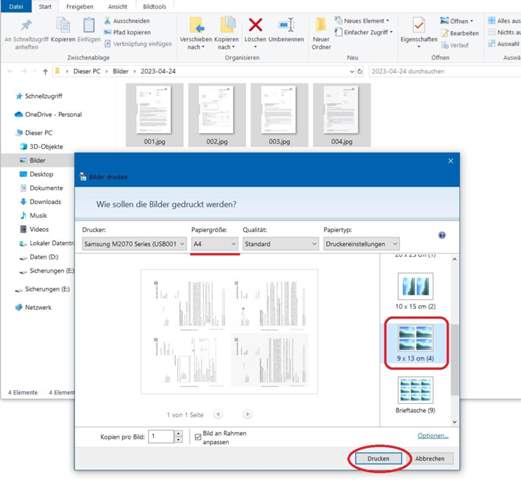Click the refresh icon beside the address bar
Viewport: 521px width, 480px height.
coord(360,71)
